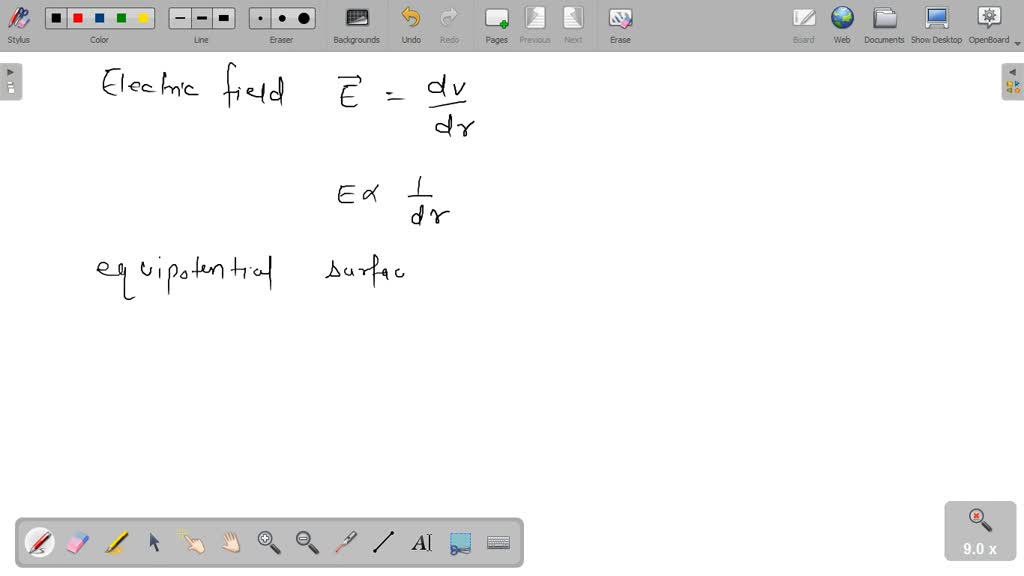Screen dimensions: 1024x576
Task: Select the Eraser tool
Action: click(x=78, y=542)
